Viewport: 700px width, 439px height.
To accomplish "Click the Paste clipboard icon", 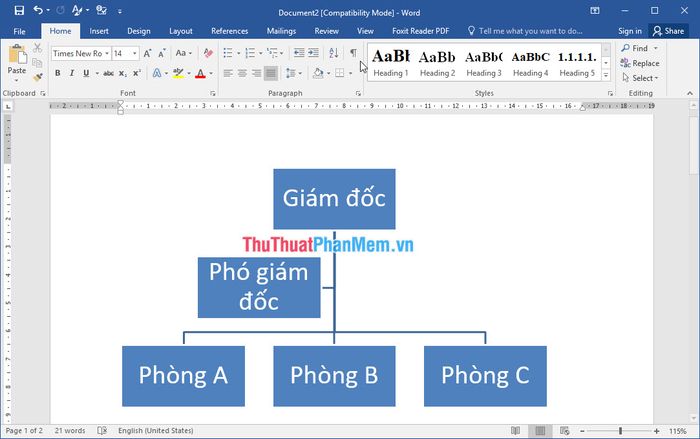I will 17,55.
